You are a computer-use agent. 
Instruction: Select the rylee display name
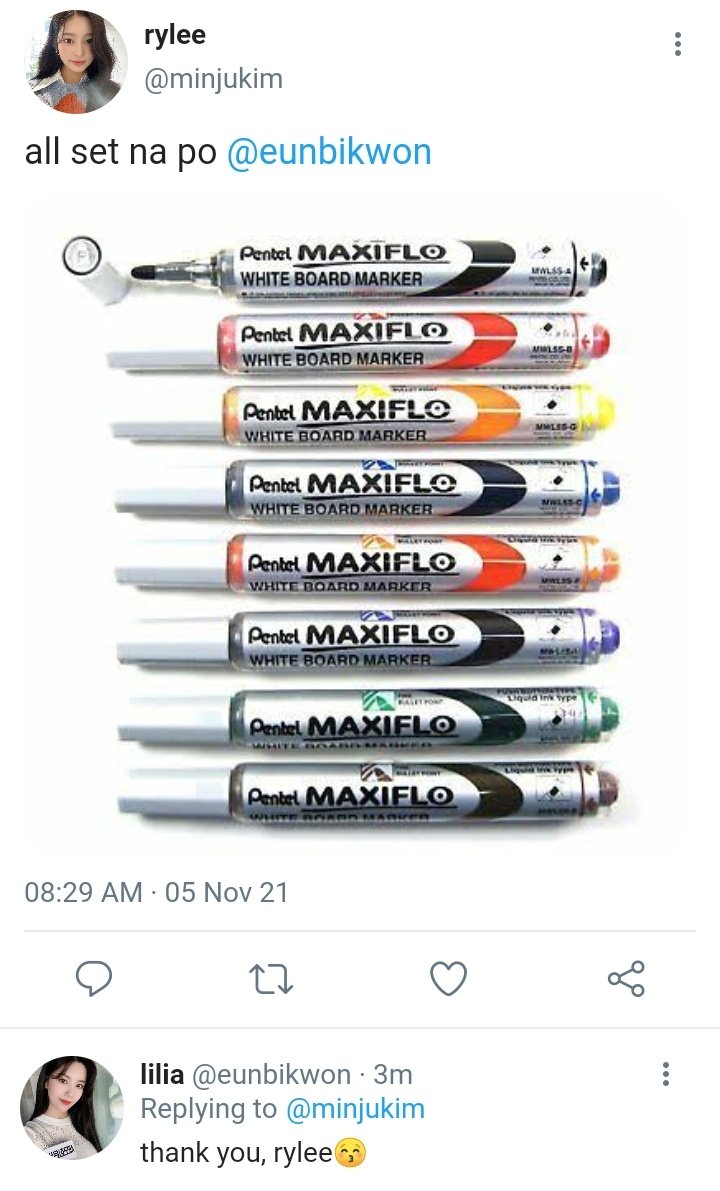coord(175,35)
